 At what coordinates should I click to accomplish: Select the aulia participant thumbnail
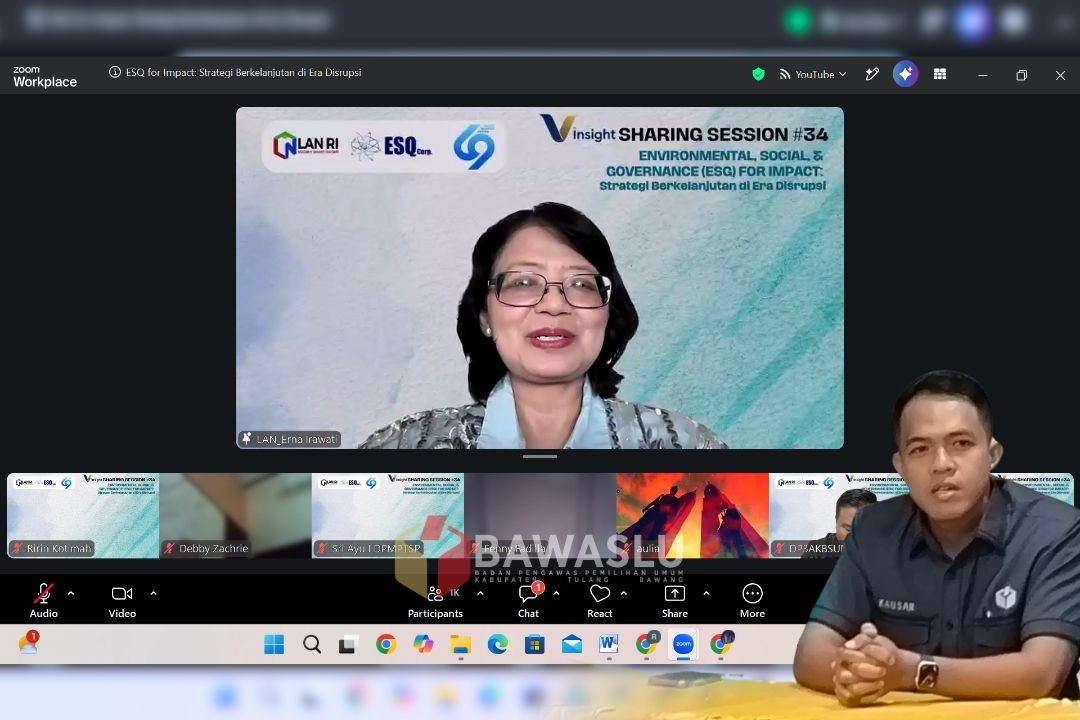(692, 515)
